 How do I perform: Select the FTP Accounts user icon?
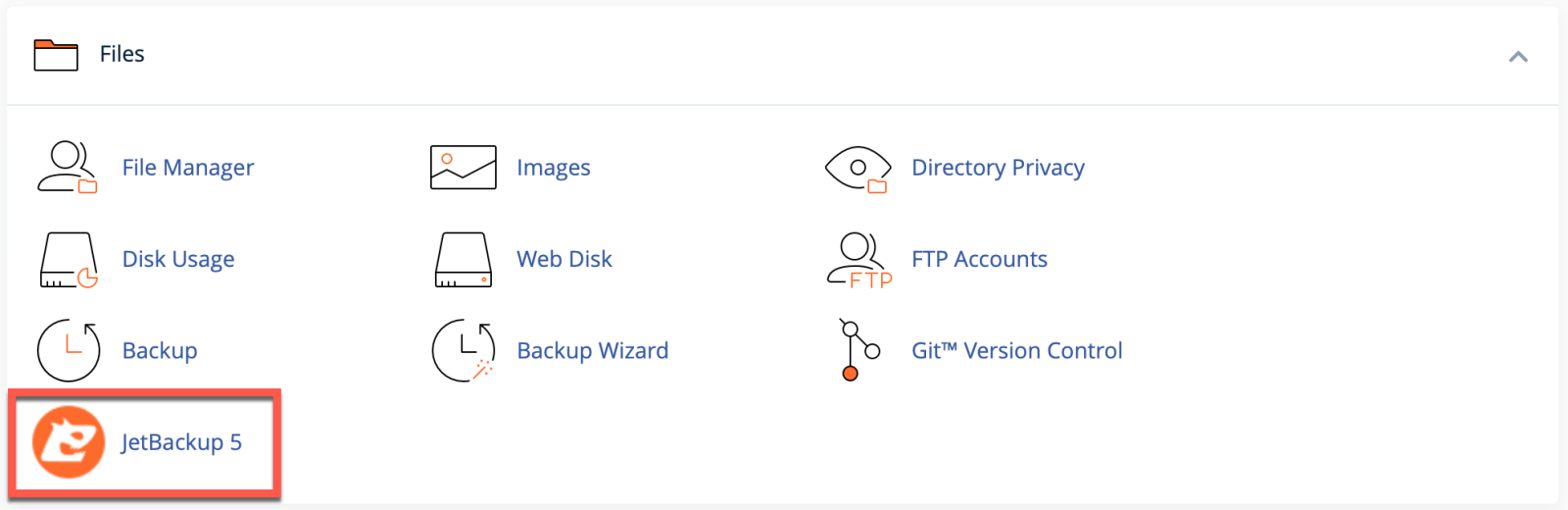[858, 260]
